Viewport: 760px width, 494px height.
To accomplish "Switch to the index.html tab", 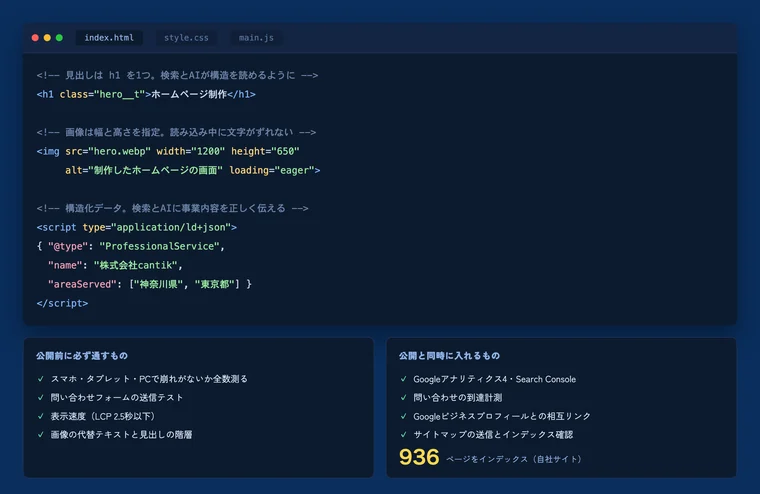I will [x=109, y=38].
